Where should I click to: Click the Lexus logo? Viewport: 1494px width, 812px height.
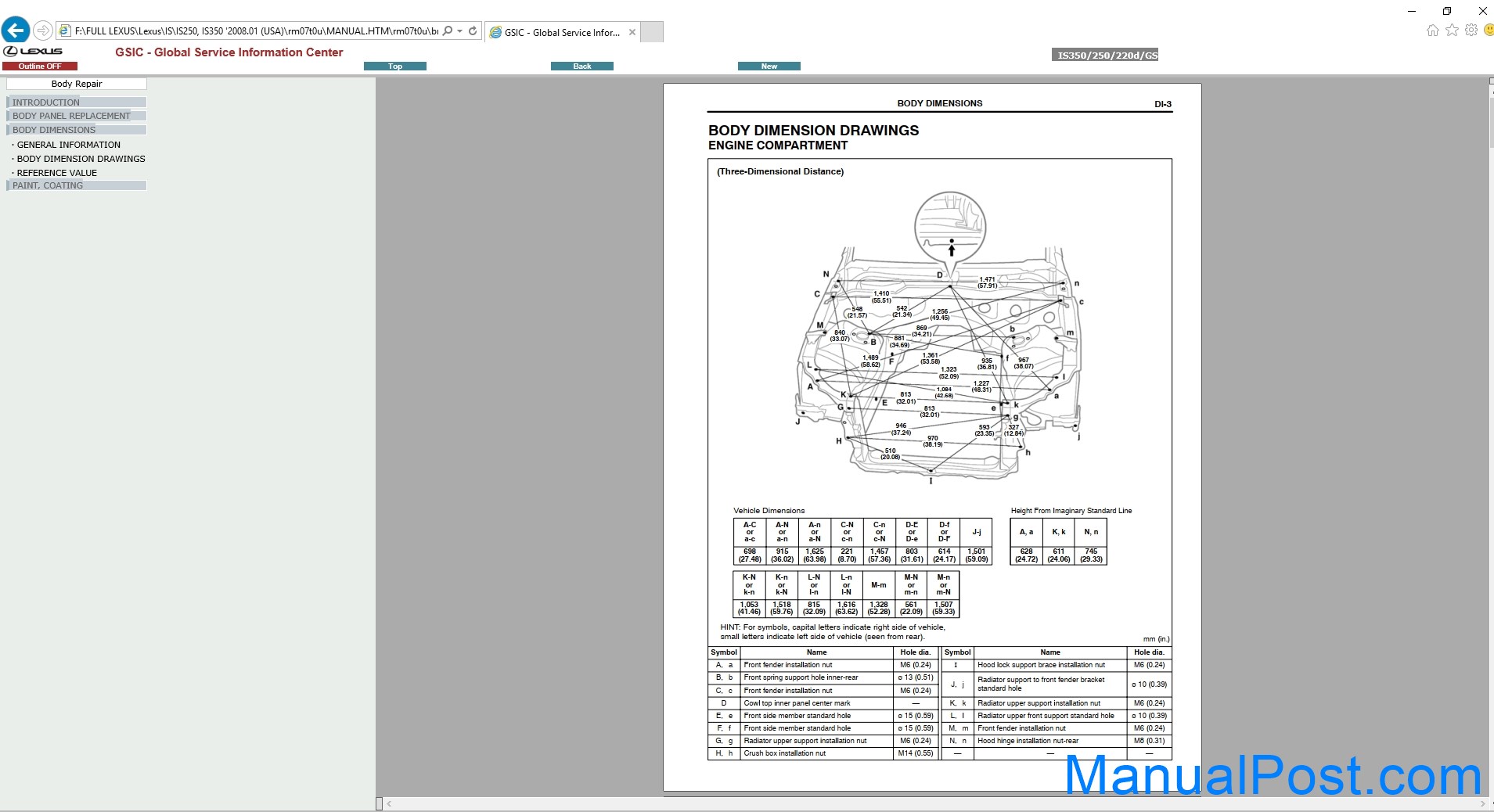(x=33, y=51)
